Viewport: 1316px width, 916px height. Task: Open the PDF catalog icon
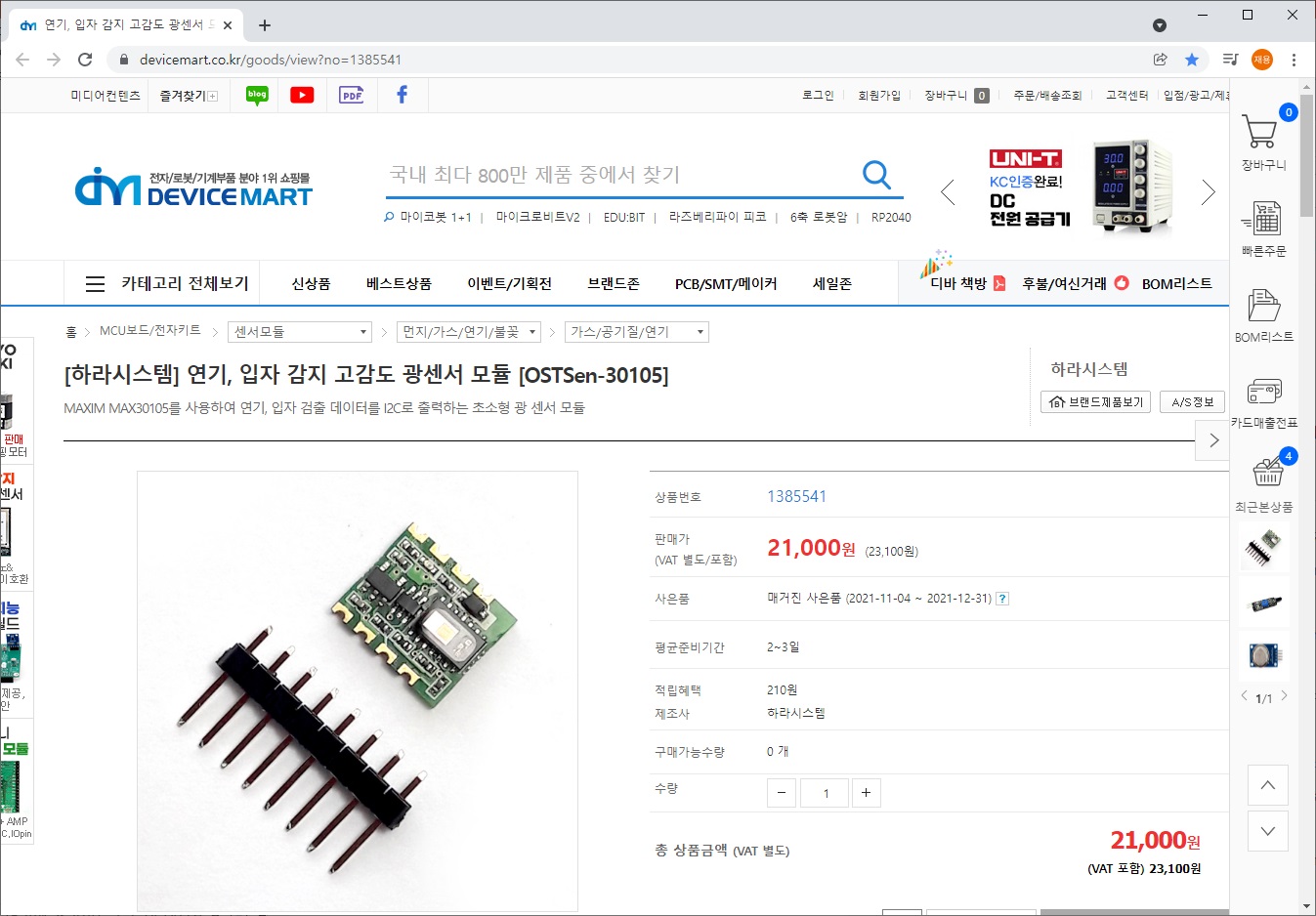click(x=351, y=95)
